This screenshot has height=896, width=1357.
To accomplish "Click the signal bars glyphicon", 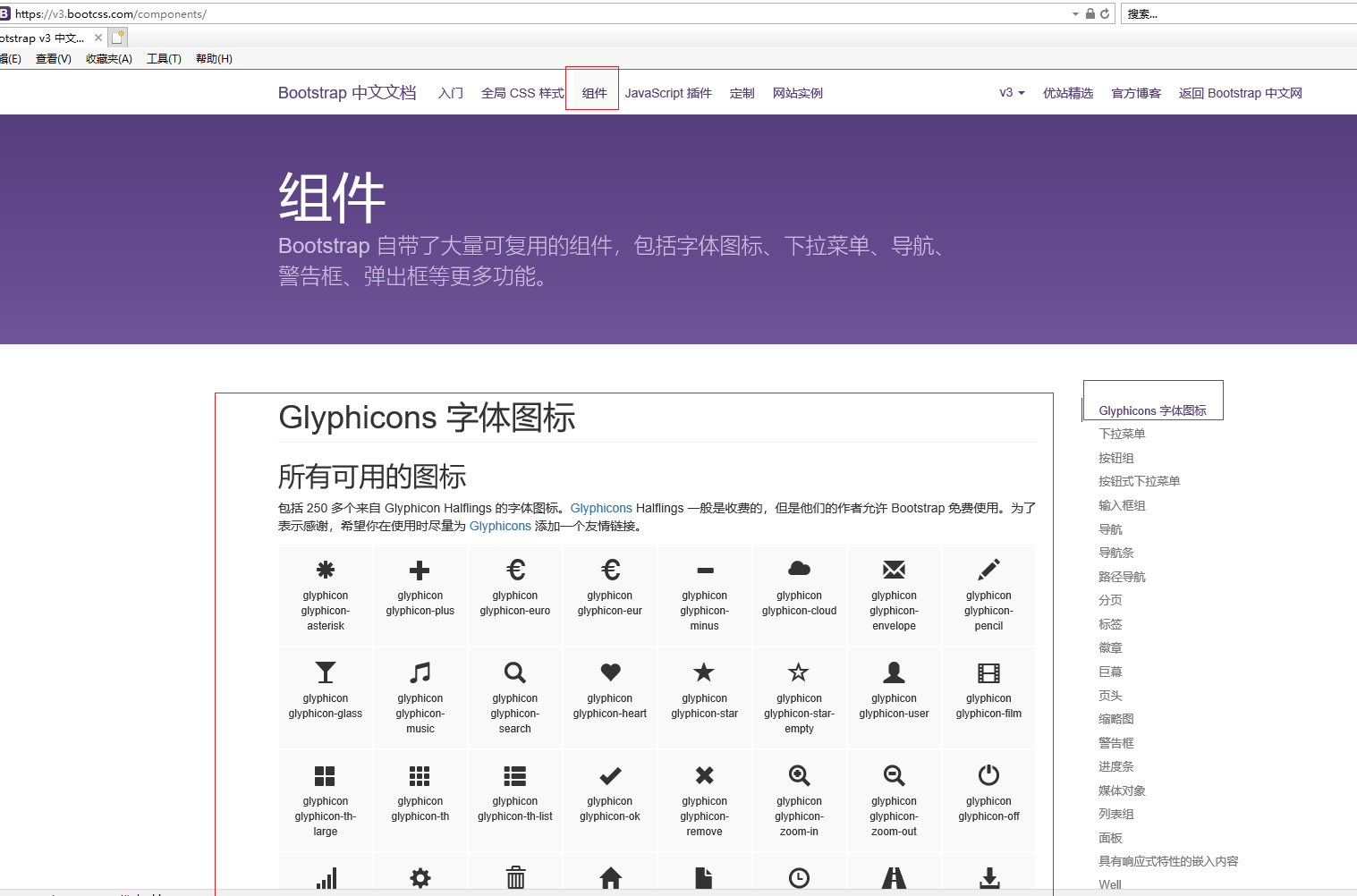I will point(327,878).
